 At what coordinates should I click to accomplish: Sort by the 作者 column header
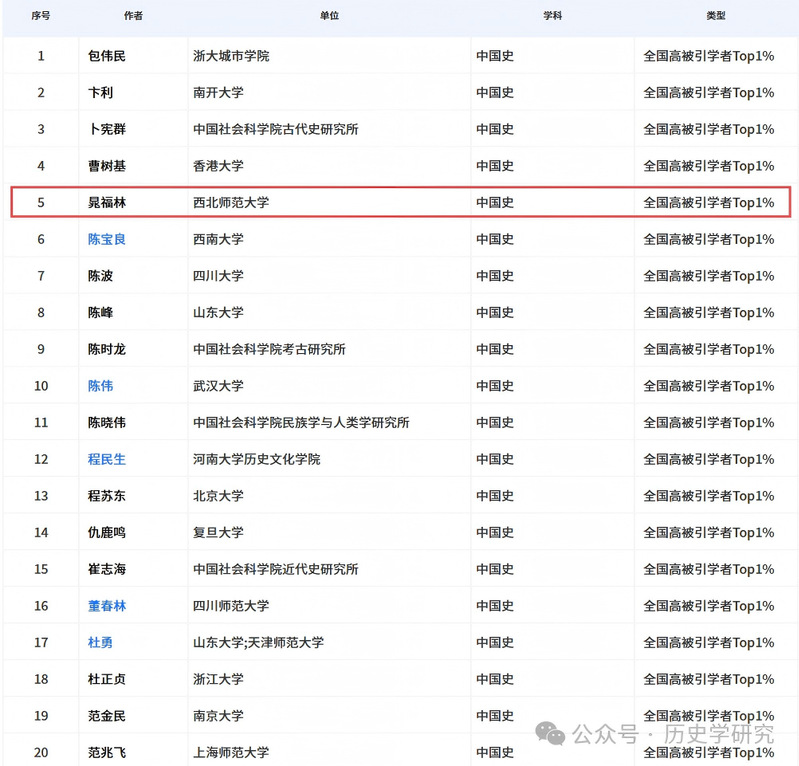(x=132, y=16)
